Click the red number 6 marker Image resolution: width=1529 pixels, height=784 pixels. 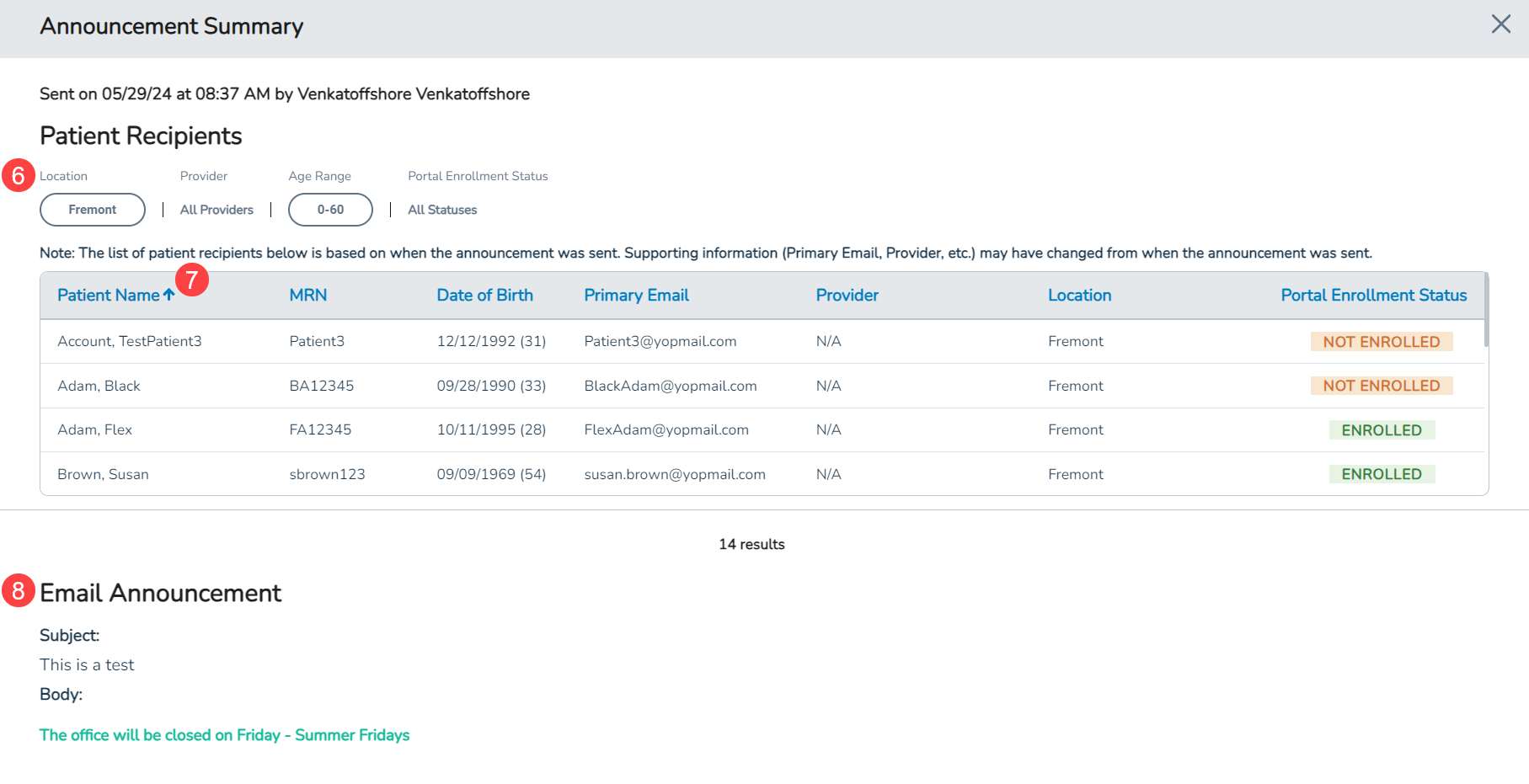(x=19, y=176)
